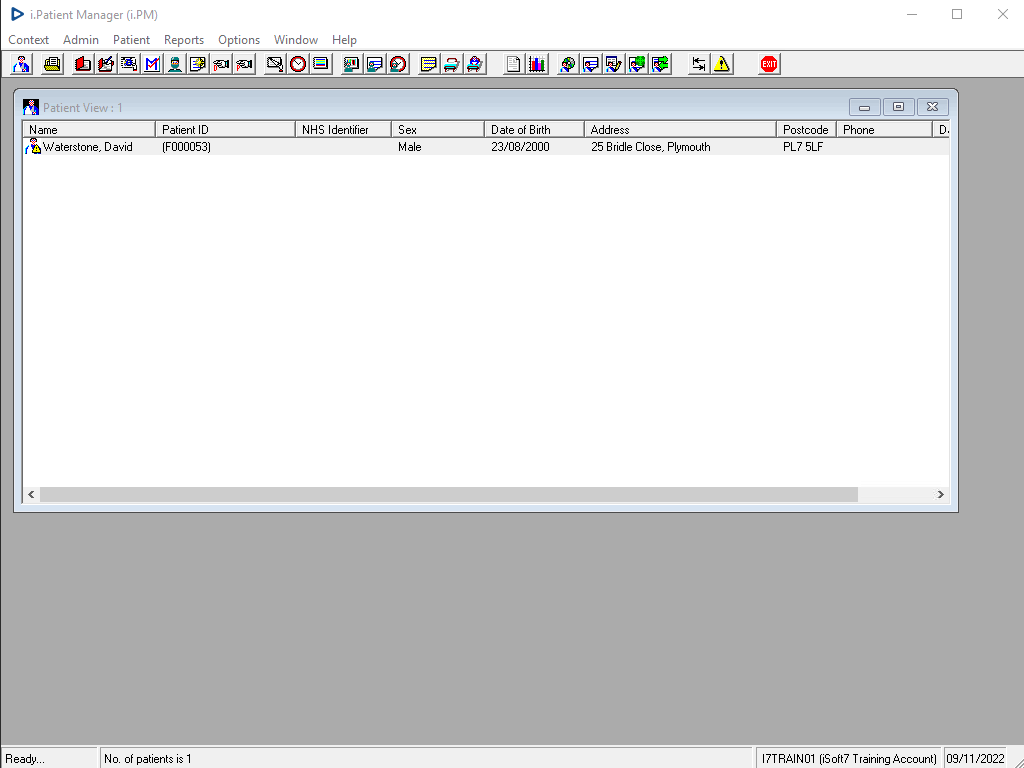Viewport: 1024px width, 768px height.
Task: Click the horizontal scrollbar thumb
Action: (449, 494)
